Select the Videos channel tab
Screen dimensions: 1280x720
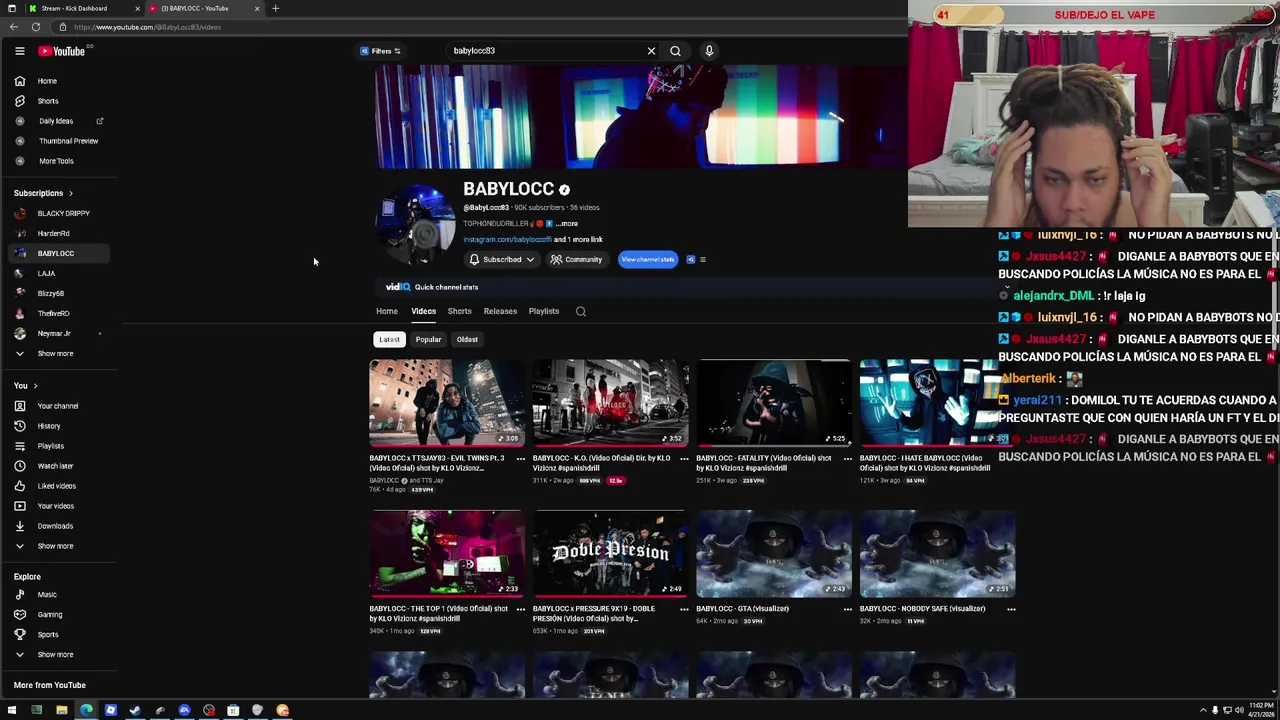click(423, 311)
